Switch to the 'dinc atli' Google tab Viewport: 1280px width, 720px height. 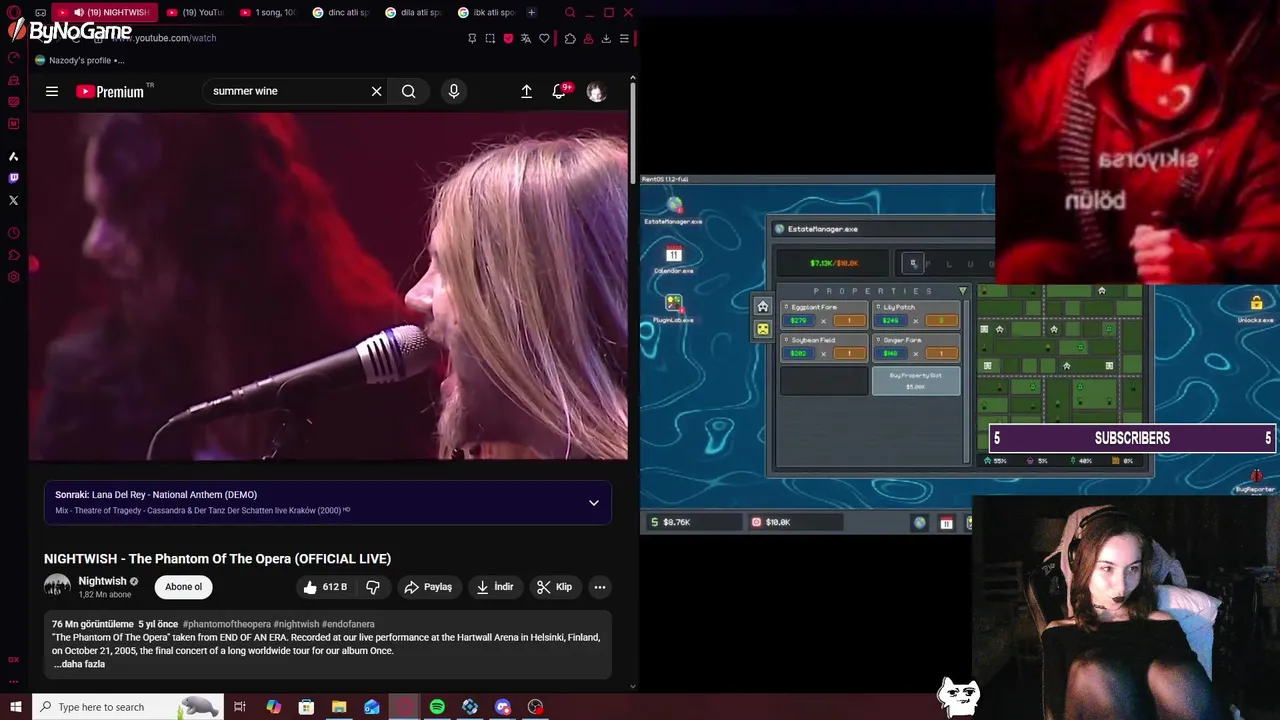pyautogui.click(x=341, y=12)
